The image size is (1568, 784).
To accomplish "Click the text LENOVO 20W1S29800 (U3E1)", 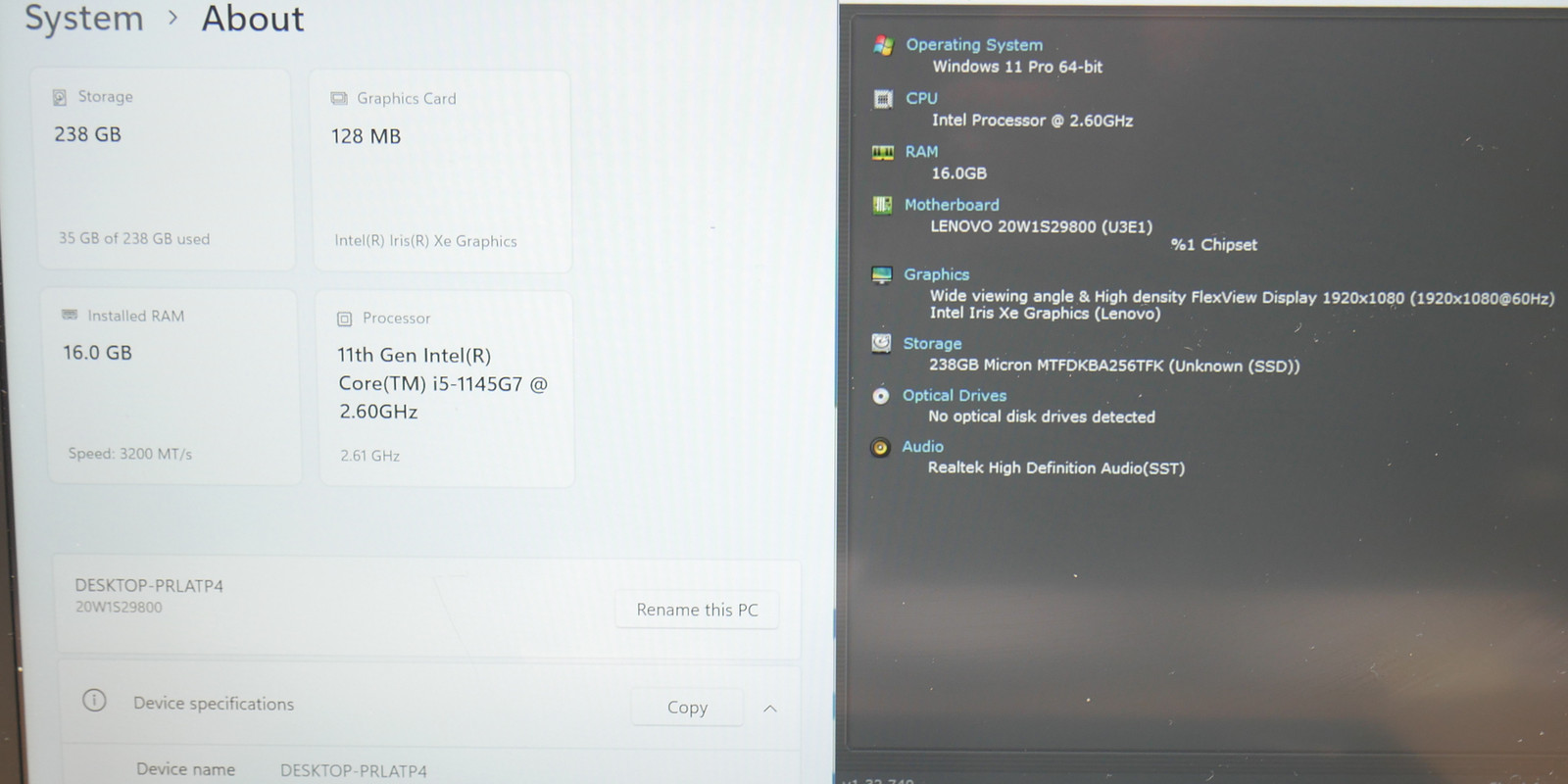I will [x=1041, y=226].
